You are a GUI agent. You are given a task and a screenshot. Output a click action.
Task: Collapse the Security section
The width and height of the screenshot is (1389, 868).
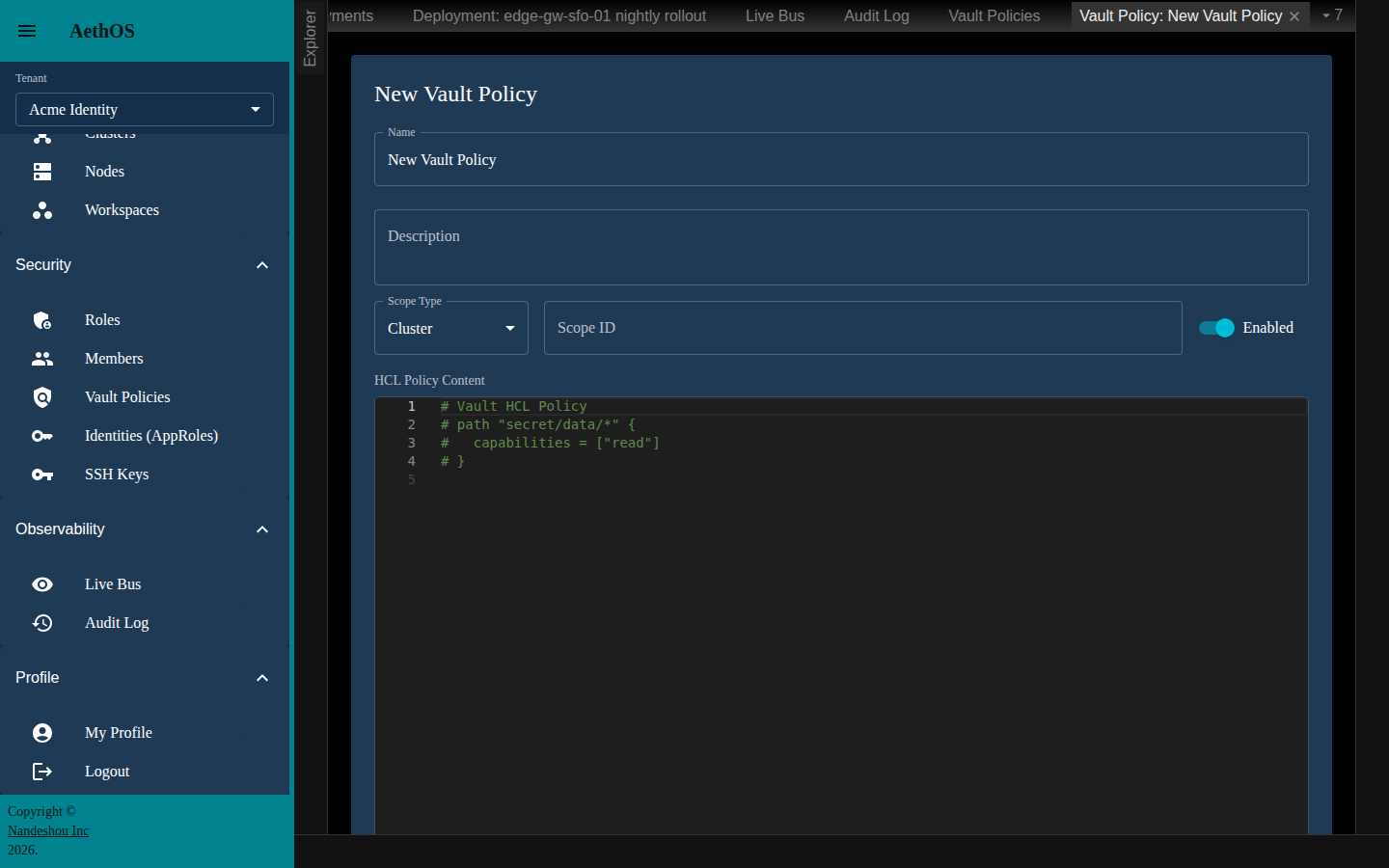tap(262, 265)
